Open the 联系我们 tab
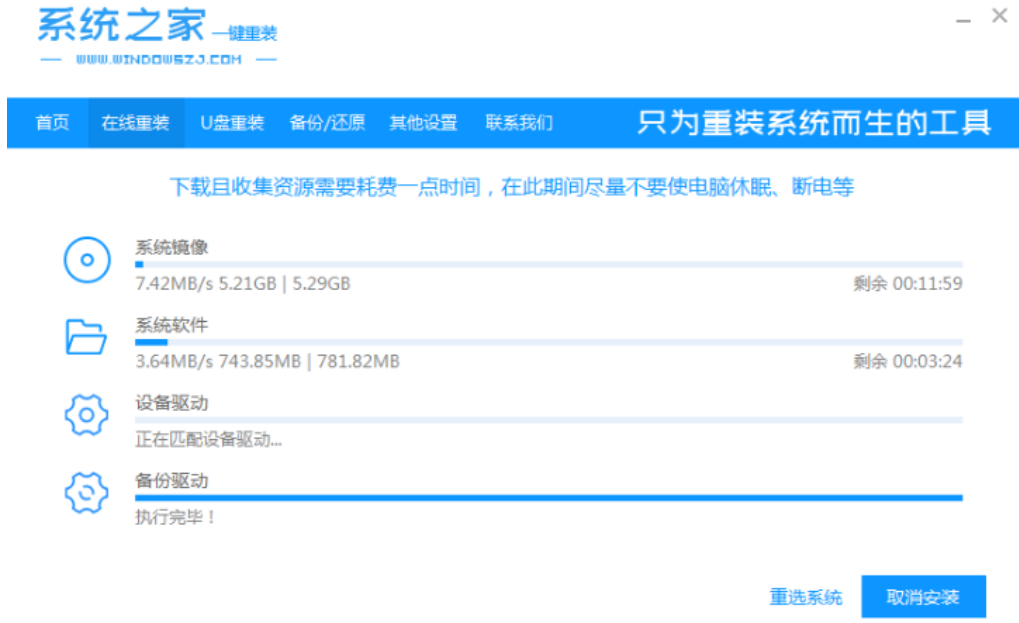The image size is (1019, 623). click(519, 123)
